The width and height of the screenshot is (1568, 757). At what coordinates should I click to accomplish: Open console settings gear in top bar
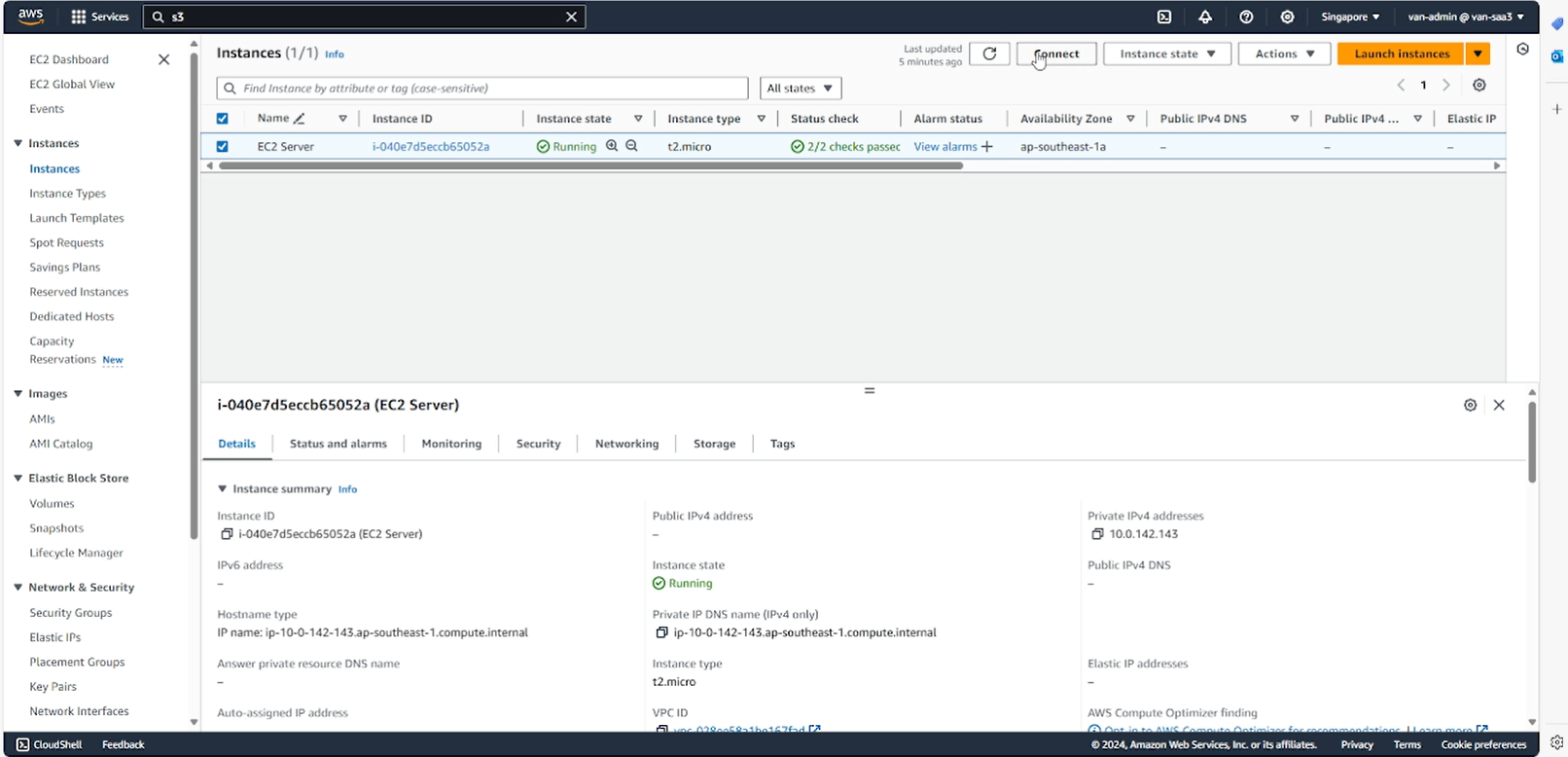point(1287,17)
